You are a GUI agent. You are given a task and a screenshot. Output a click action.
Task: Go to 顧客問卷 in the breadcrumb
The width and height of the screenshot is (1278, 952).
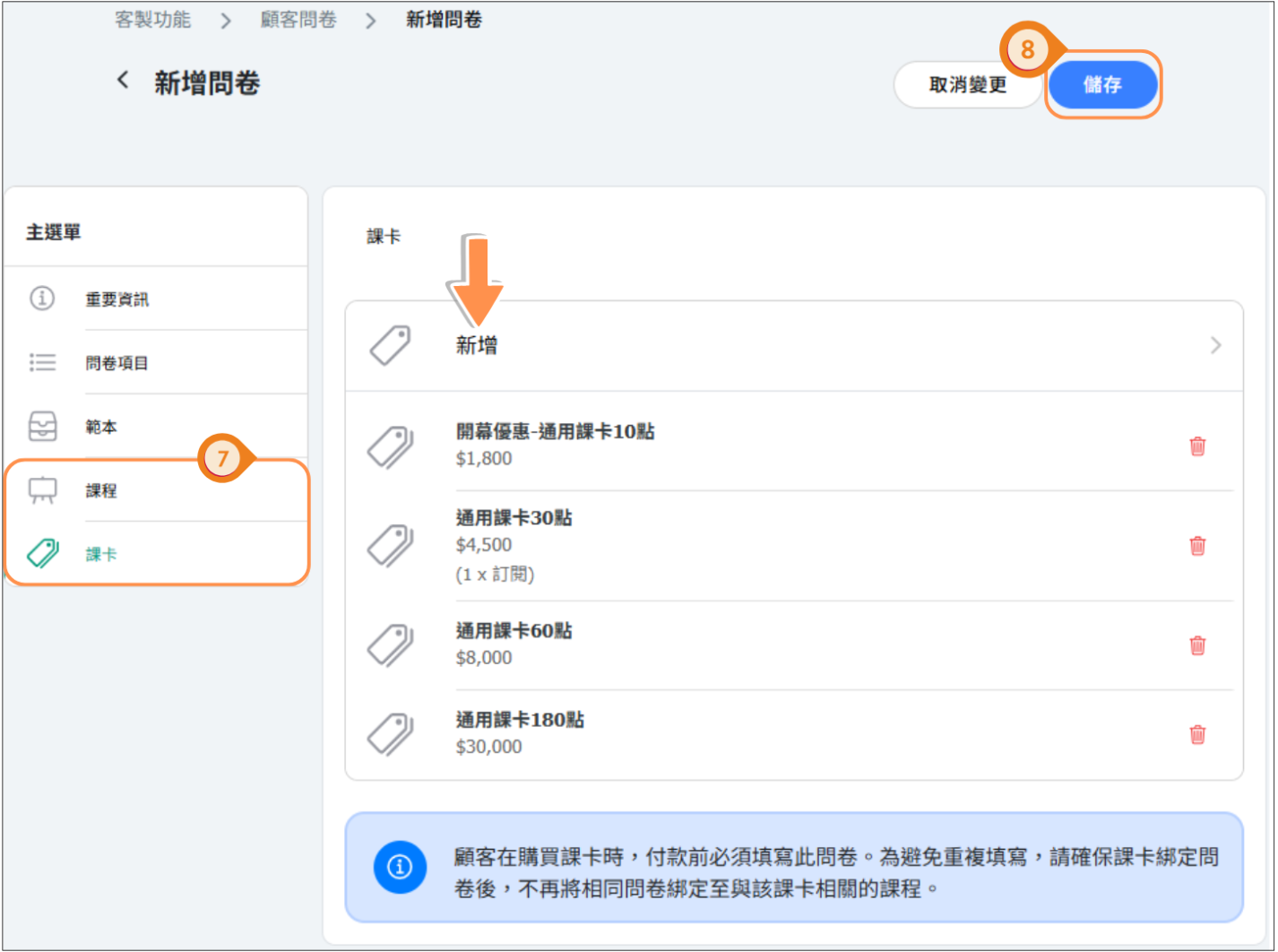tap(298, 20)
